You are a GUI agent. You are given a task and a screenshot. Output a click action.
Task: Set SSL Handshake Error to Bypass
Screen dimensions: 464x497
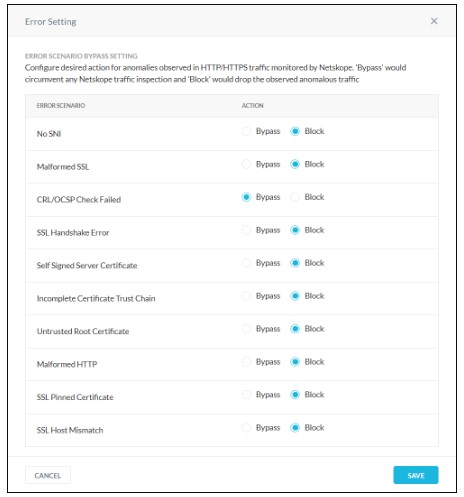click(x=246, y=230)
